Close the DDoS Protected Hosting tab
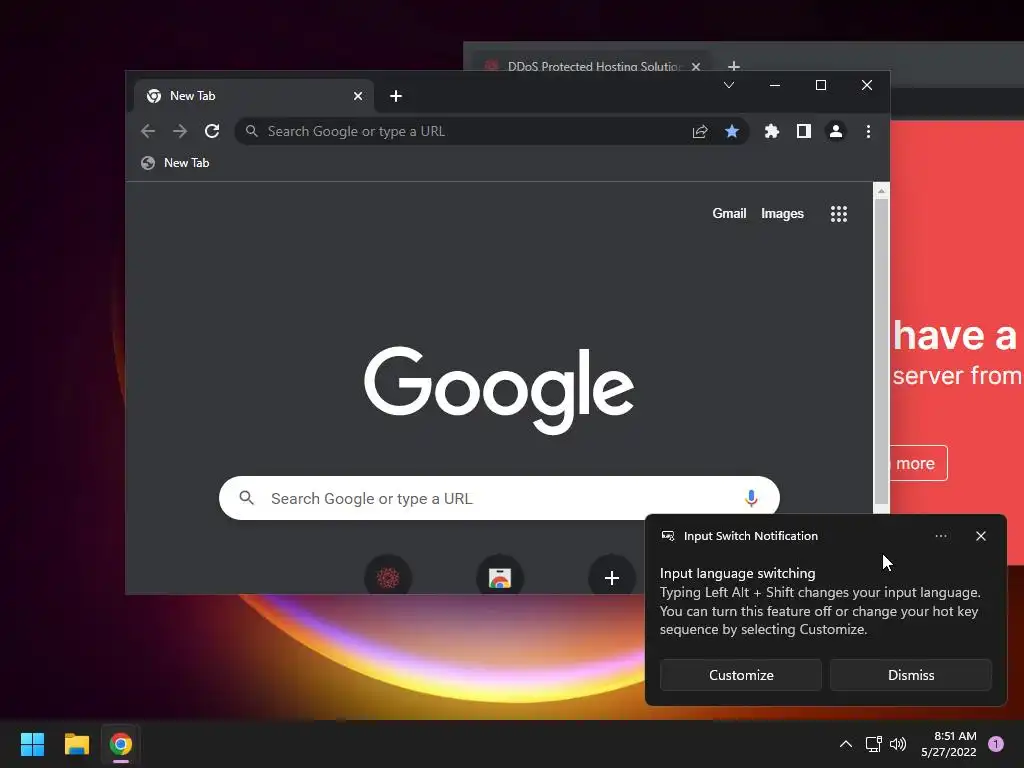Viewport: 1024px width, 768px height. tap(696, 67)
